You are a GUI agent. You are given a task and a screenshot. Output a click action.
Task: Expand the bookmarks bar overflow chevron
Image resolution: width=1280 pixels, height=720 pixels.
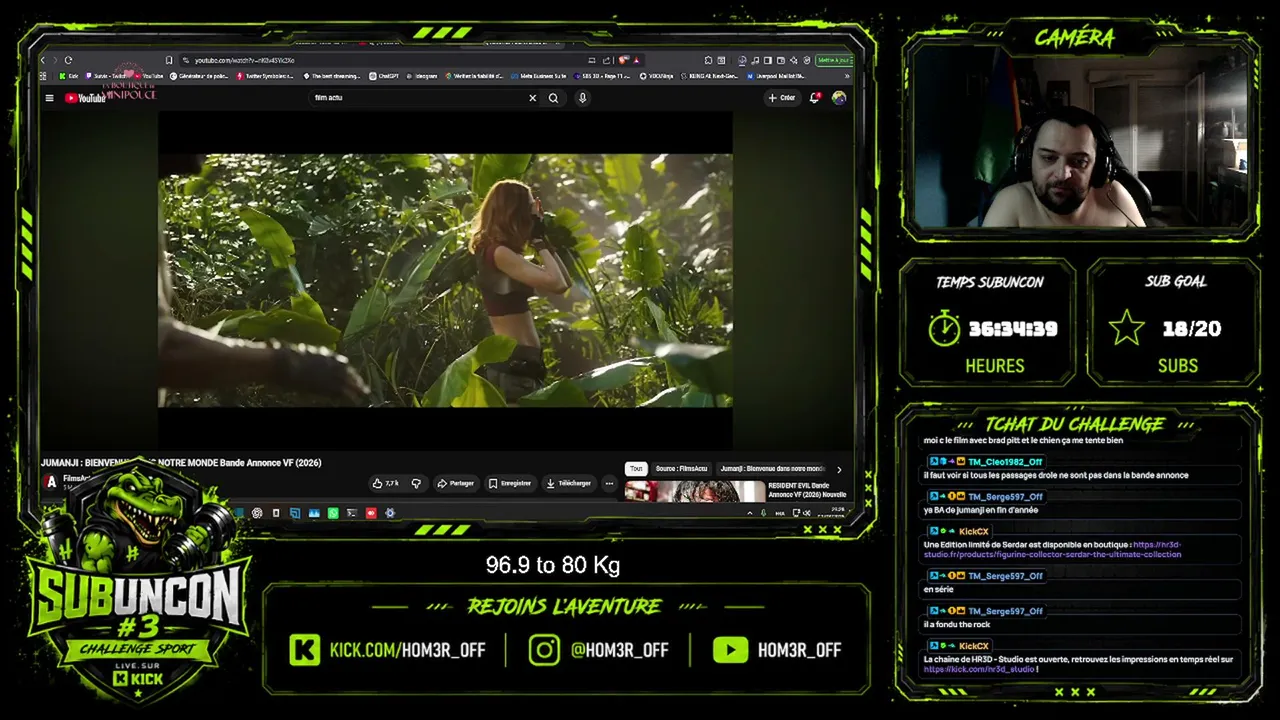click(847, 76)
